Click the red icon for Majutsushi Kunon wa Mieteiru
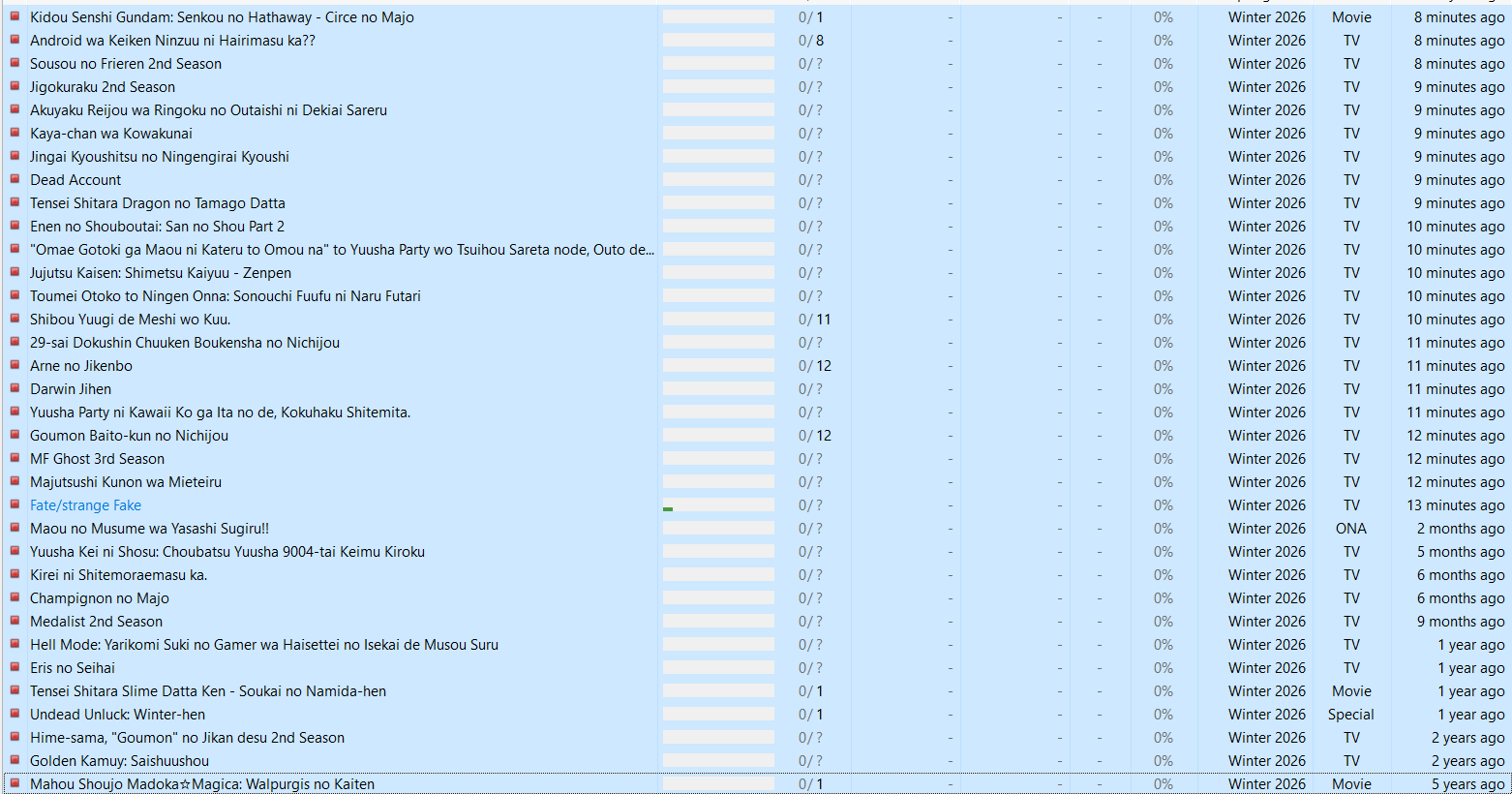Viewport: 1512px width, 794px height. [x=15, y=481]
